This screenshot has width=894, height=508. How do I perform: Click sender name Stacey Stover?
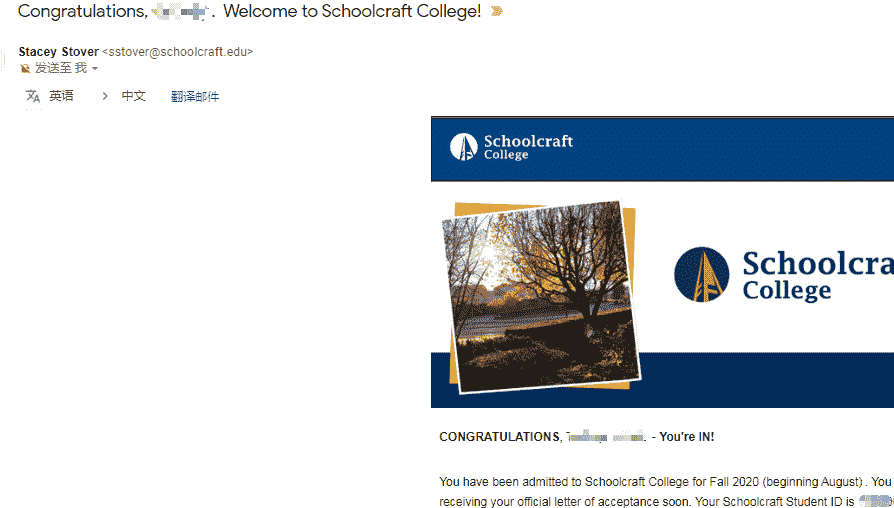58,52
